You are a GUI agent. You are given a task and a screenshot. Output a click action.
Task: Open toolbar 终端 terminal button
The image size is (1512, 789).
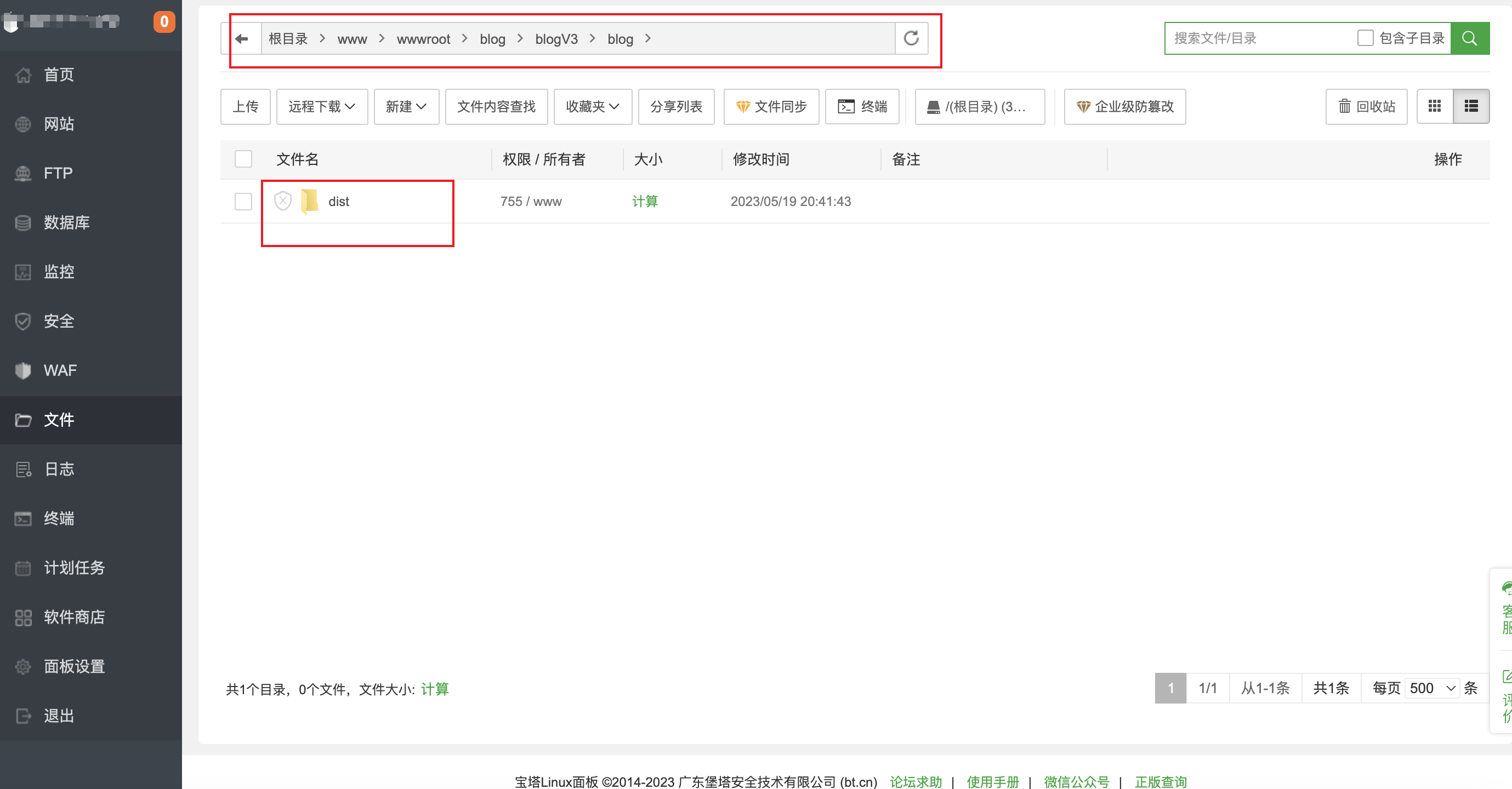tap(862, 107)
